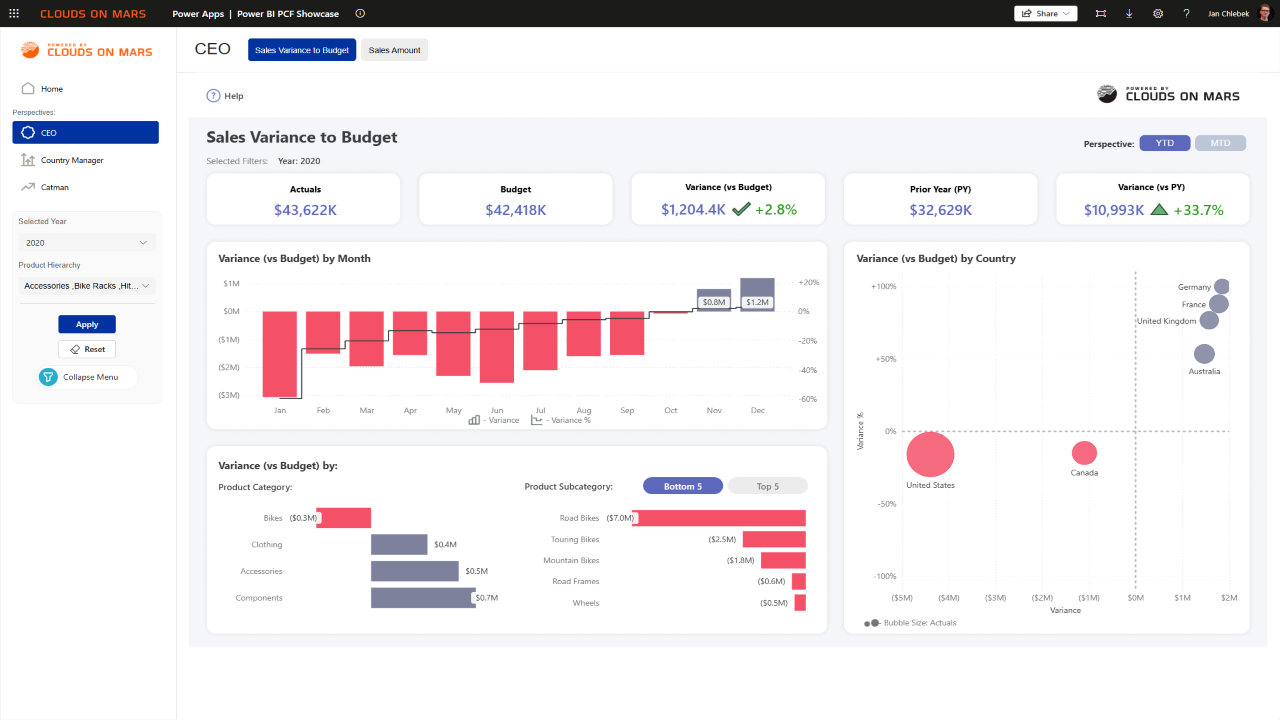Click the Help question mark icon

[213, 96]
